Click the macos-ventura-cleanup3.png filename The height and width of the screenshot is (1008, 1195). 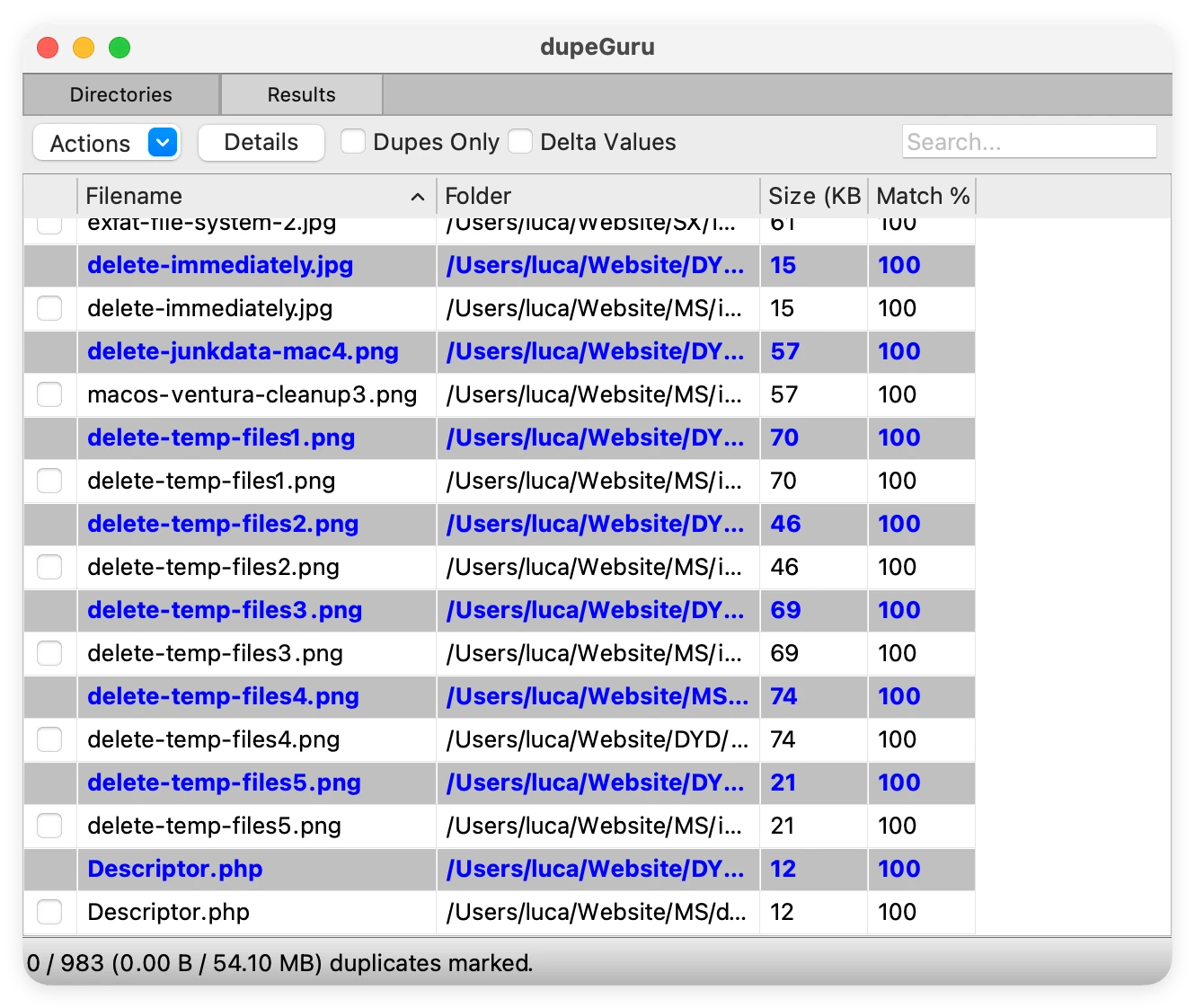tap(252, 394)
